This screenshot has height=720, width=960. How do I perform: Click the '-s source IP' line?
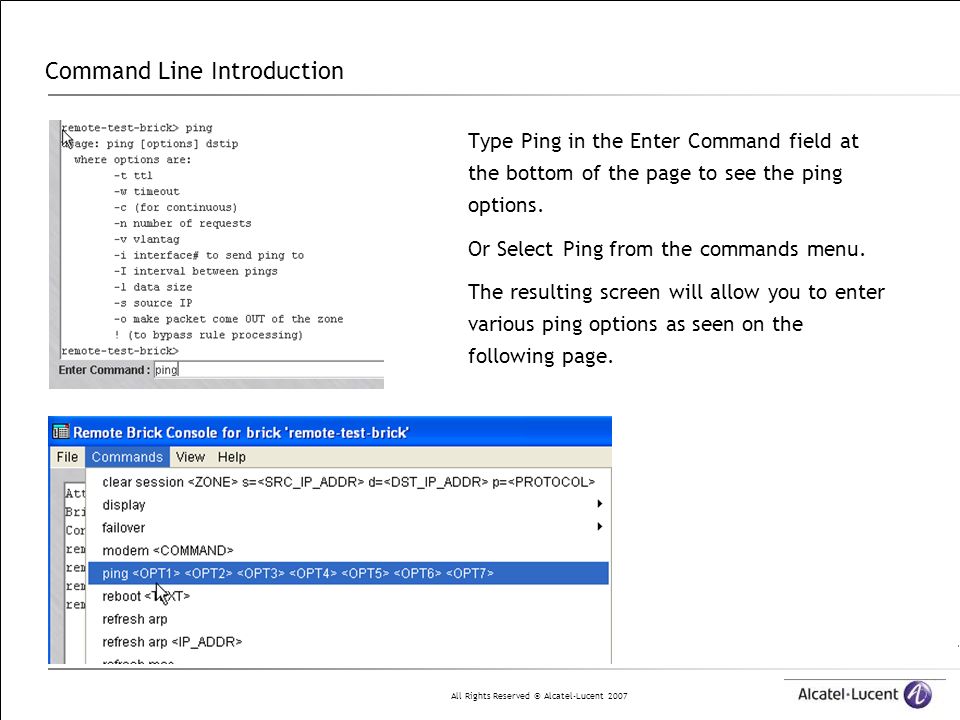point(153,303)
